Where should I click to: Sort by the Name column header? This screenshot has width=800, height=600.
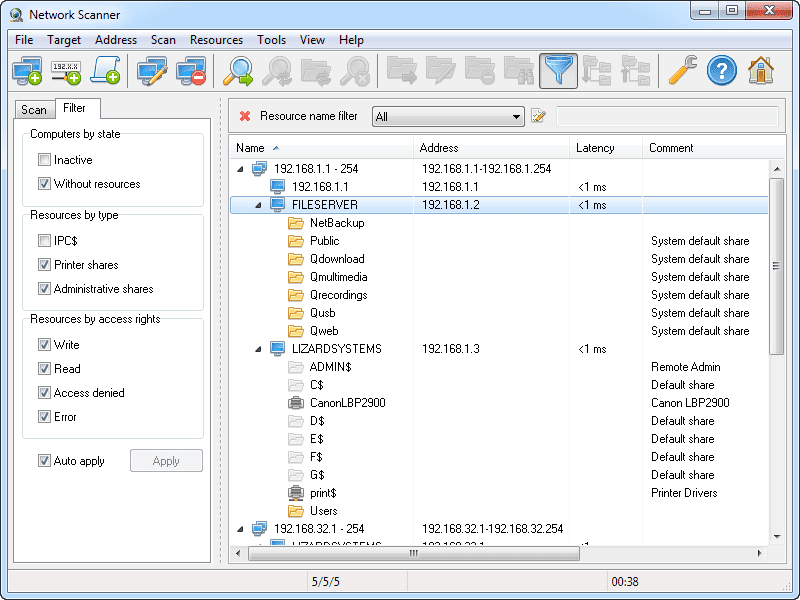tap(321, 148)
